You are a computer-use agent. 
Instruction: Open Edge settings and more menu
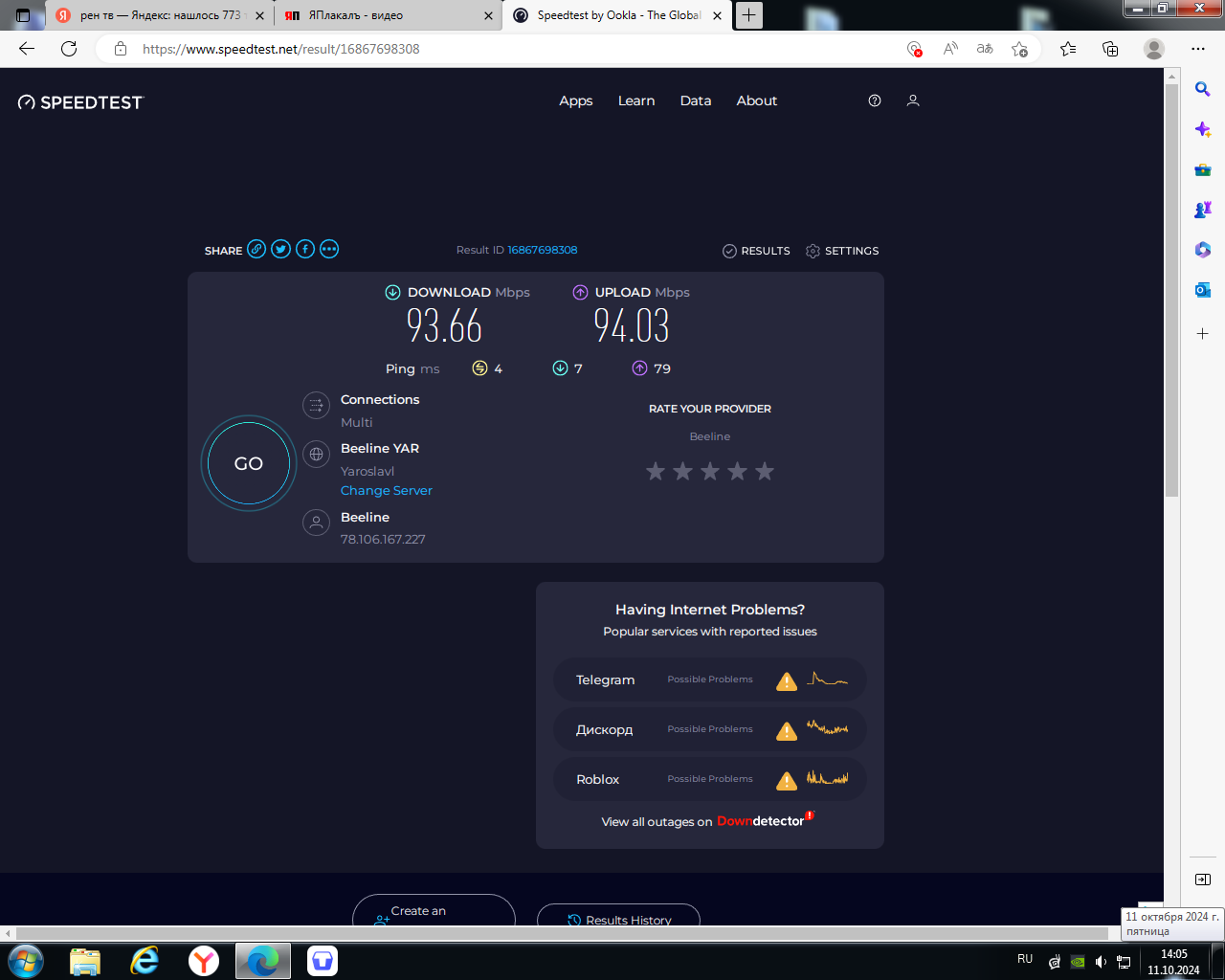tap(1198, 49)
